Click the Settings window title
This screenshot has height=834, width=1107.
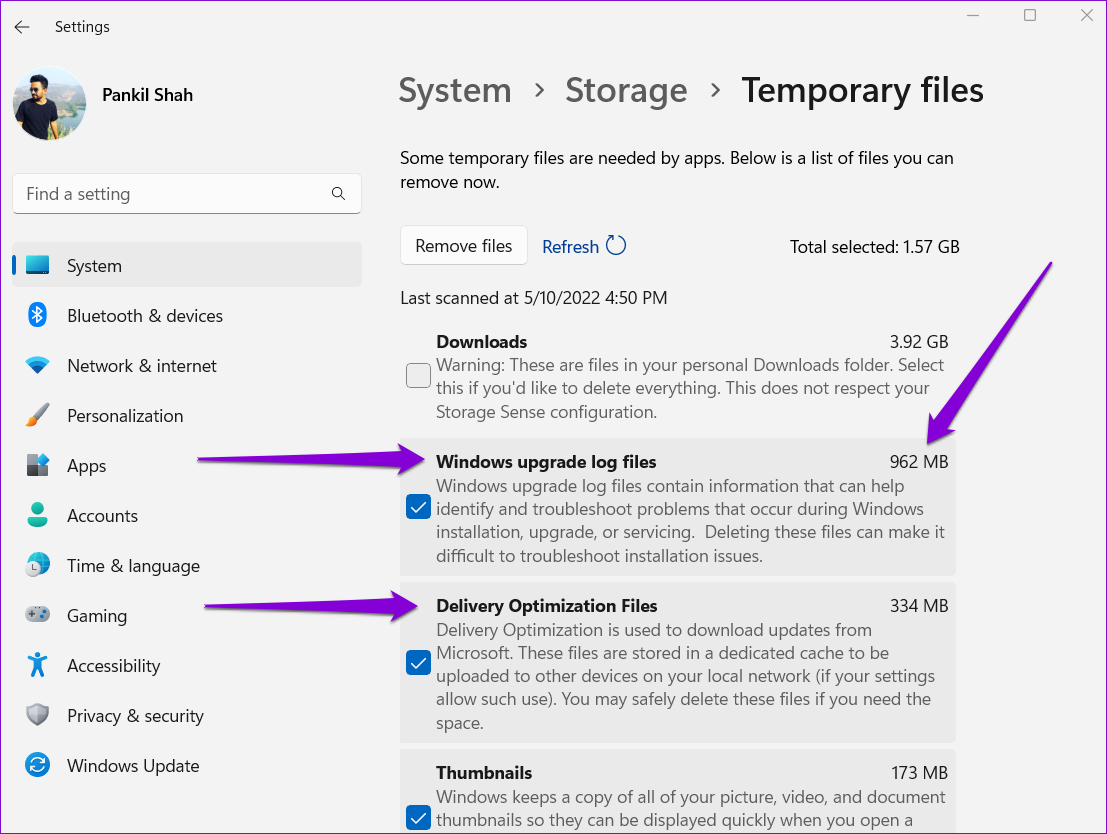click(82, 27)
